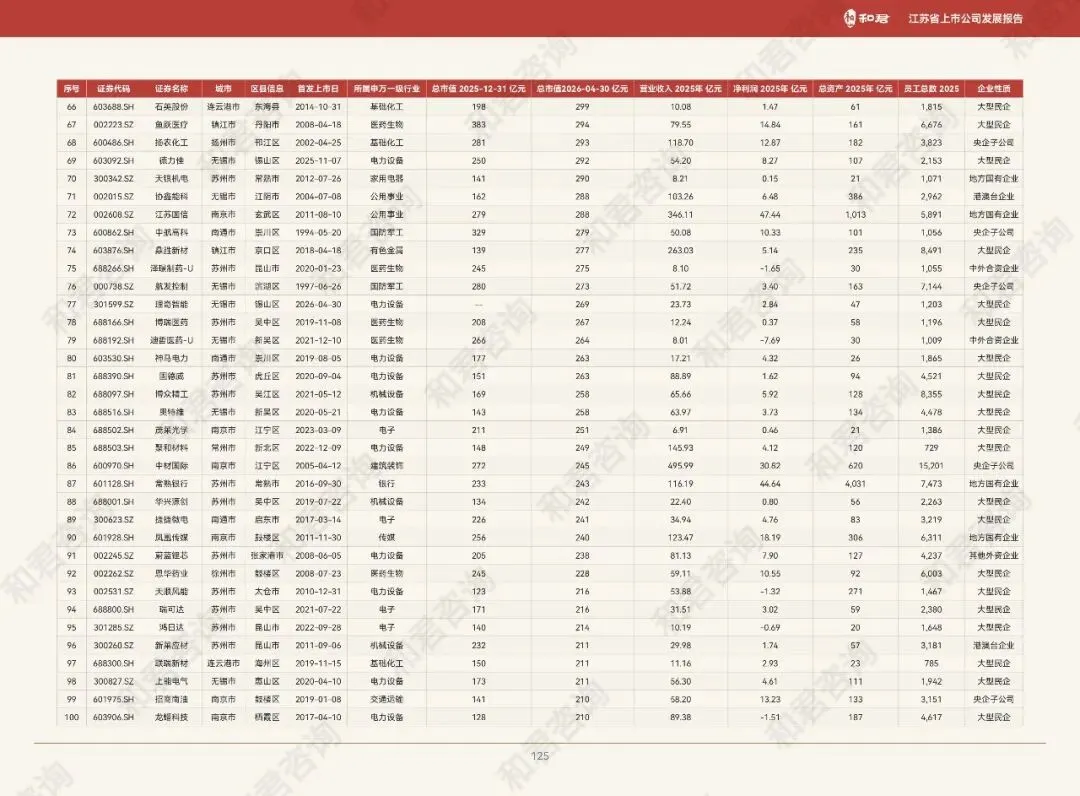The width and height of the screenshot is (1080, 796).
Task: Click security code 002015.SZ
Action: coord(114,196)
